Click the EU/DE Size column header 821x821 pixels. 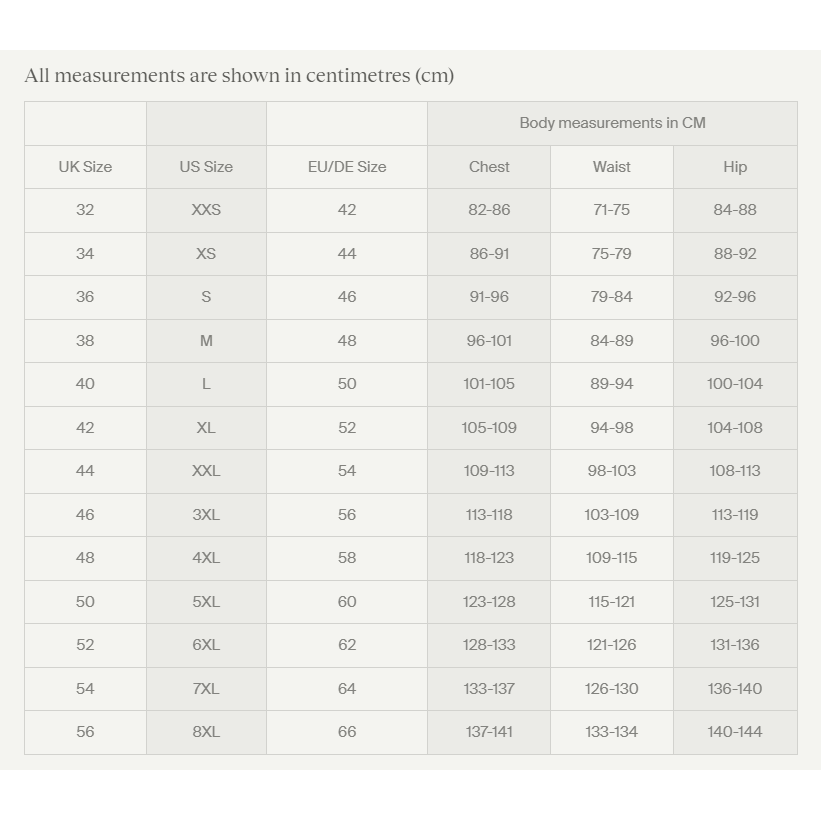tap(347, 167)
